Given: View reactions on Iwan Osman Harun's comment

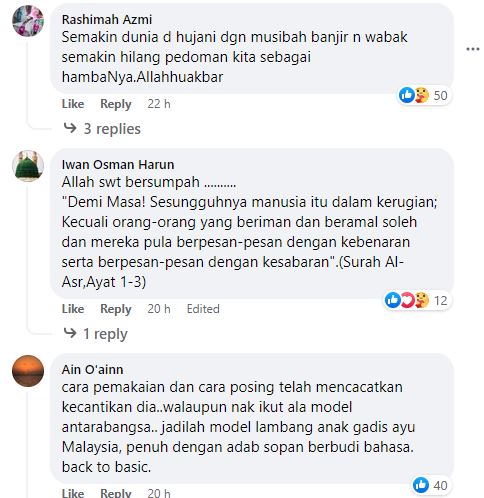Looking at the screenshot, I should coord(416,300).
